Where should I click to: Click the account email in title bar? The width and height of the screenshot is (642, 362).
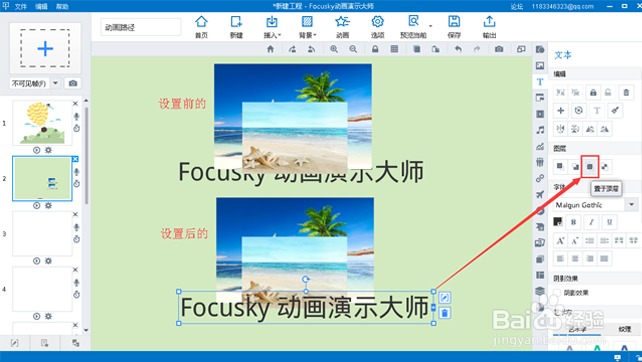563,7
